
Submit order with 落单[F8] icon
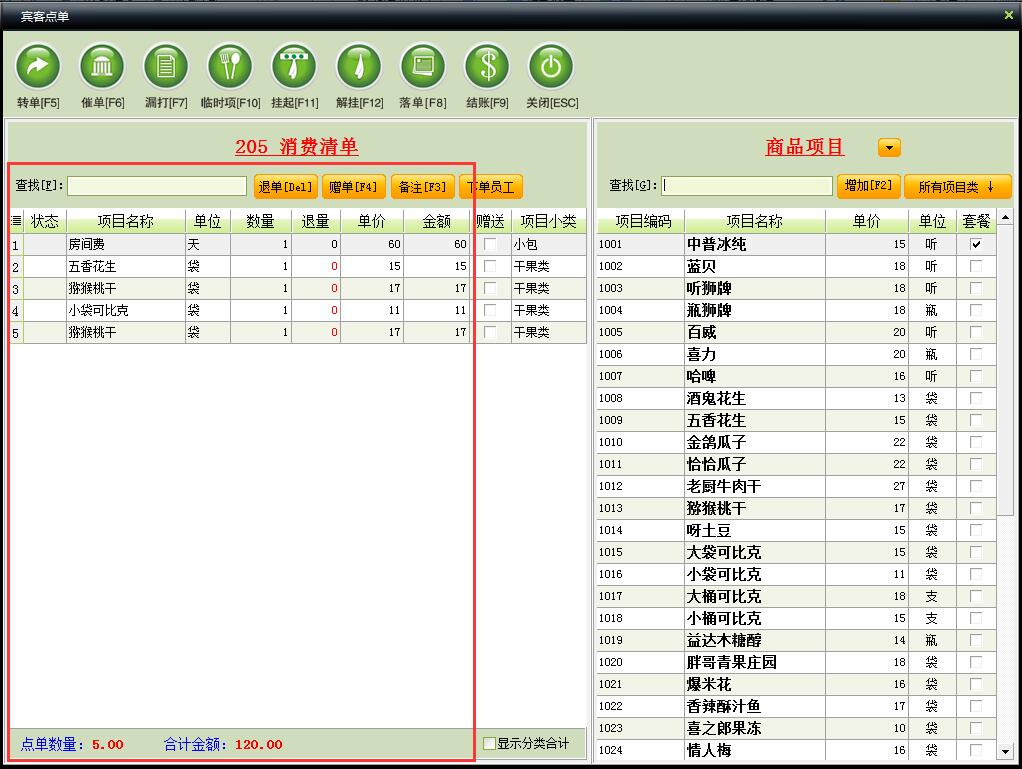coord(422,66)
